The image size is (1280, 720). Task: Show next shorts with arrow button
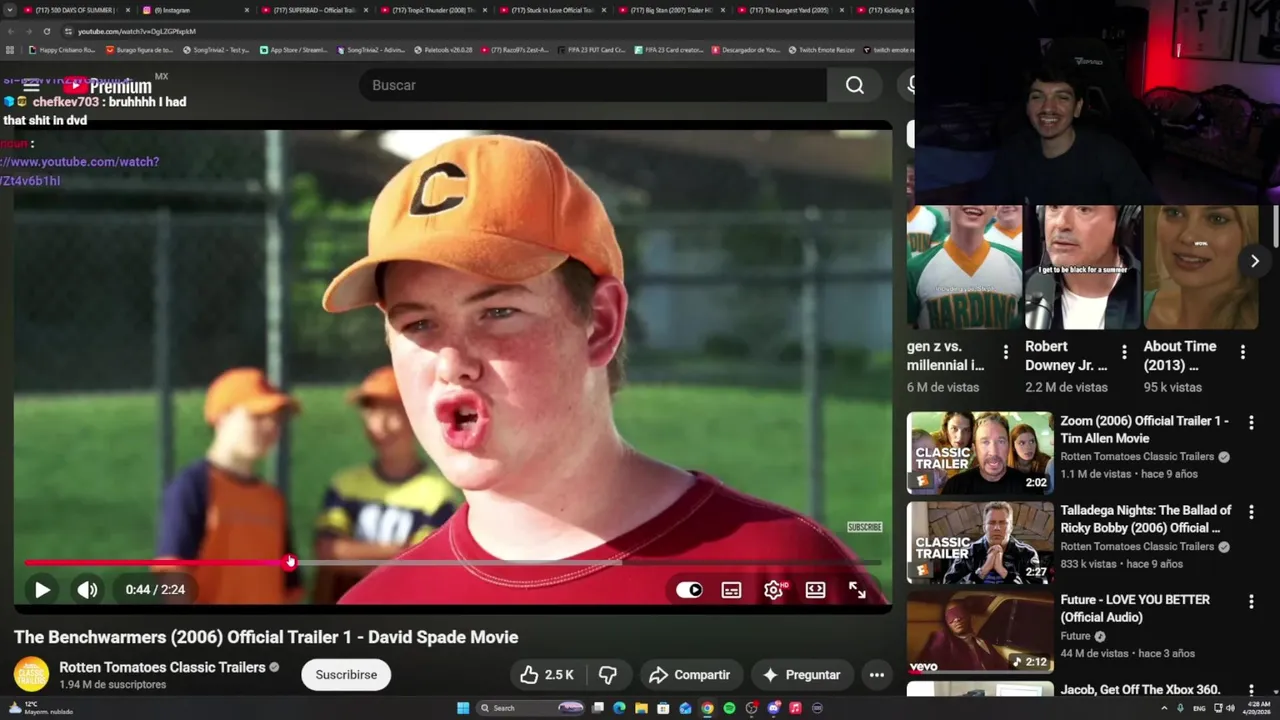click(1254, 261)
